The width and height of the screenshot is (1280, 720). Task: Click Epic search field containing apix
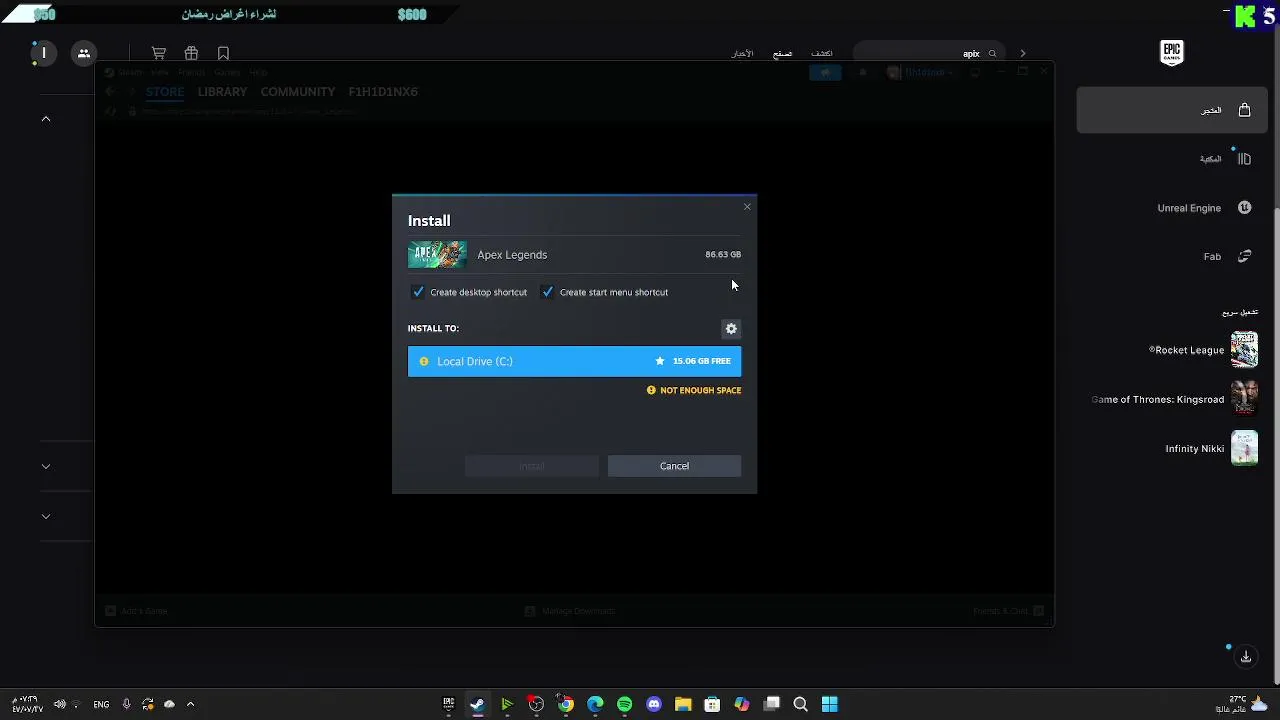(930, 54)
